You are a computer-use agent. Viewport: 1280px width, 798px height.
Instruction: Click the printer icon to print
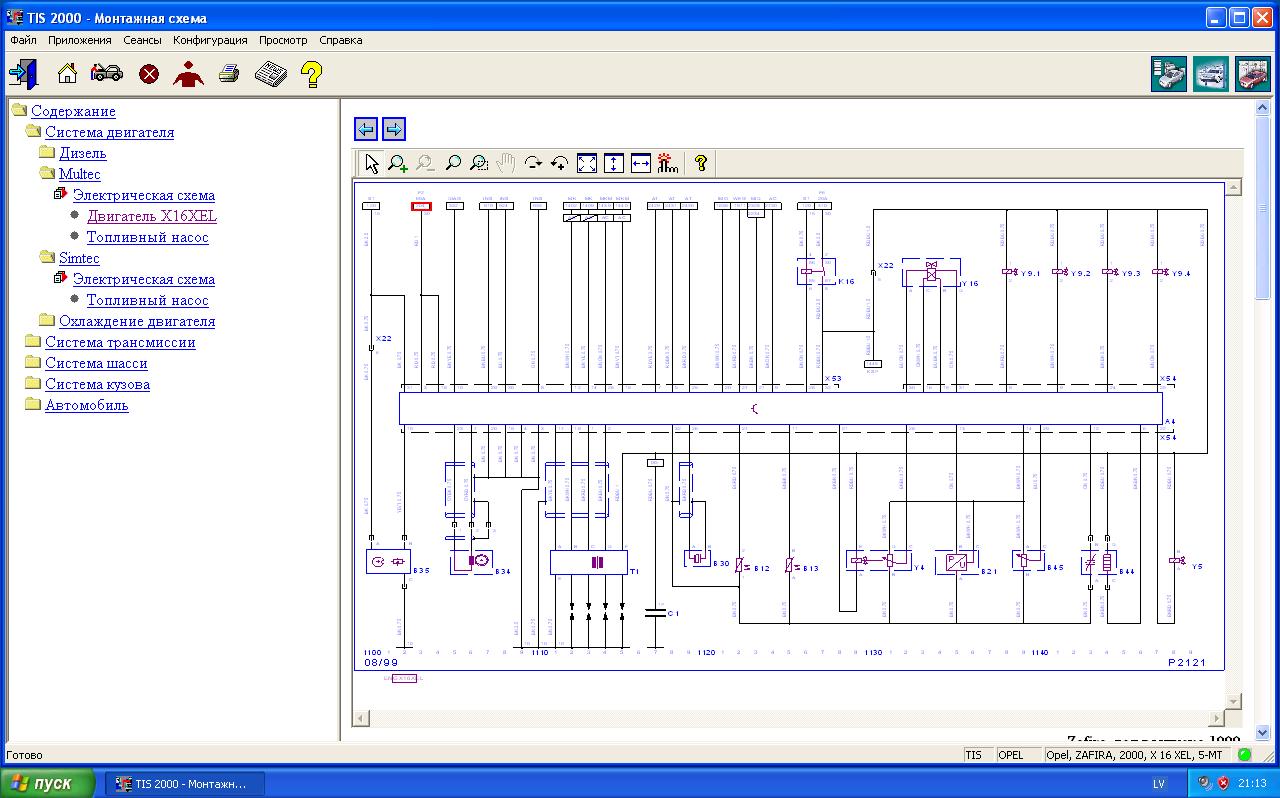coord(229,74)
